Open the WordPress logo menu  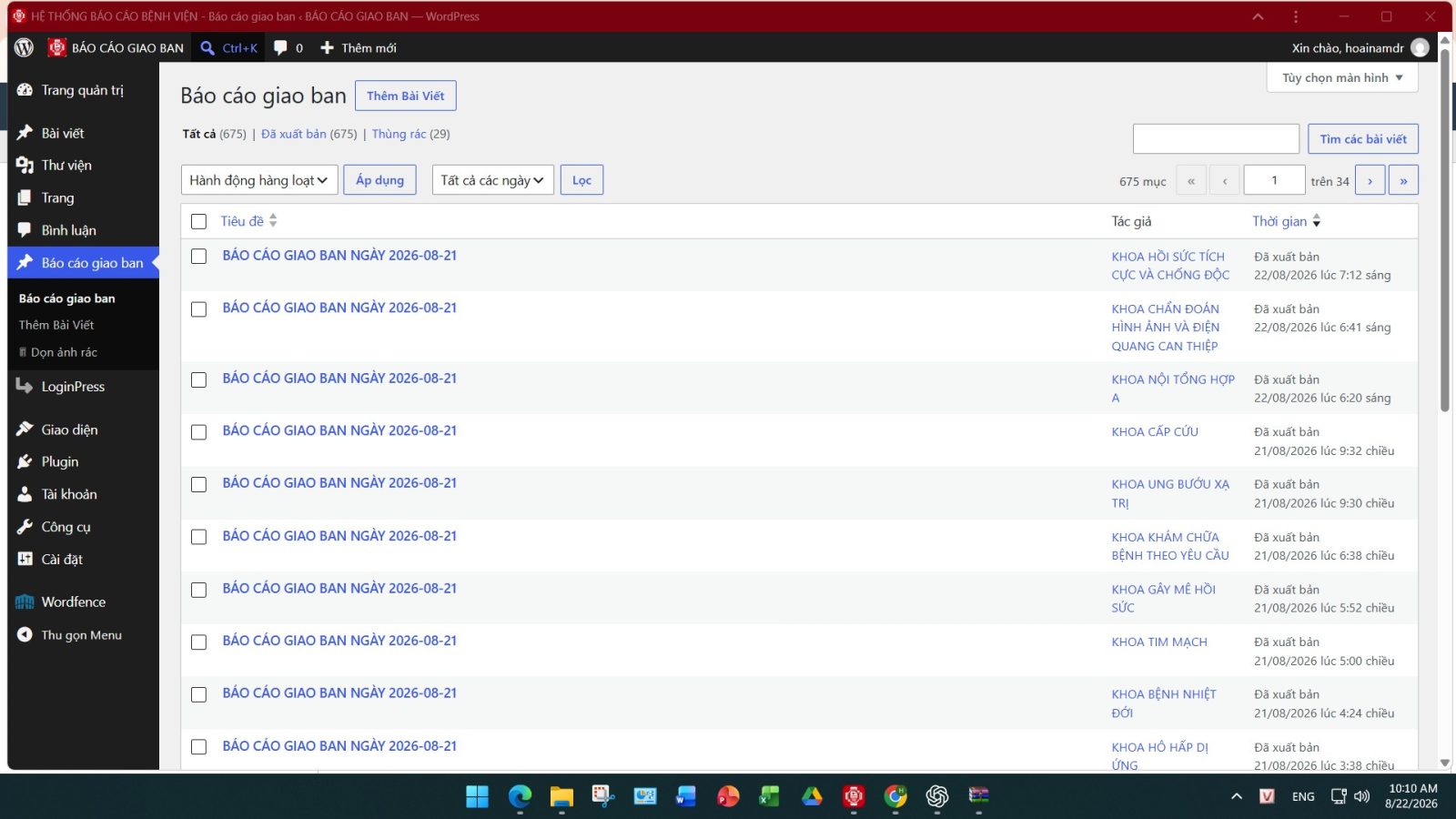pos(25,47)
